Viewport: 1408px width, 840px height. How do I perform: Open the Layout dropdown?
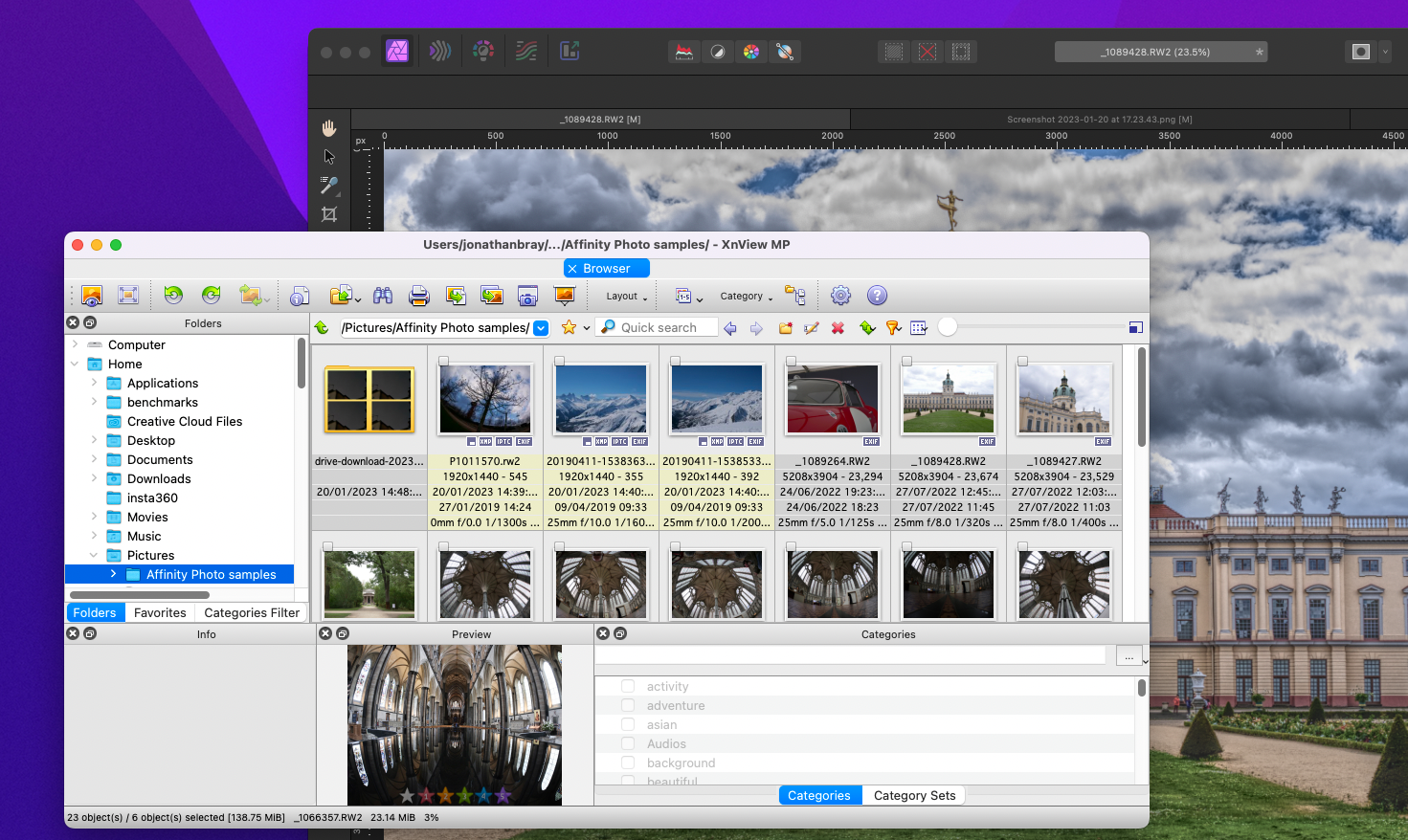coord(627,297)
